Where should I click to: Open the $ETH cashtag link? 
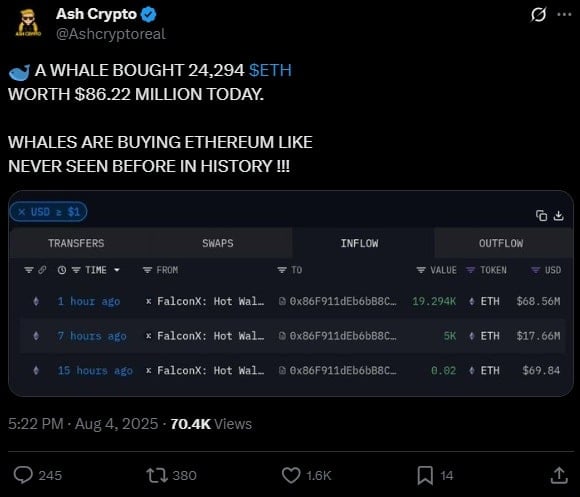click(x=270, y=70)
